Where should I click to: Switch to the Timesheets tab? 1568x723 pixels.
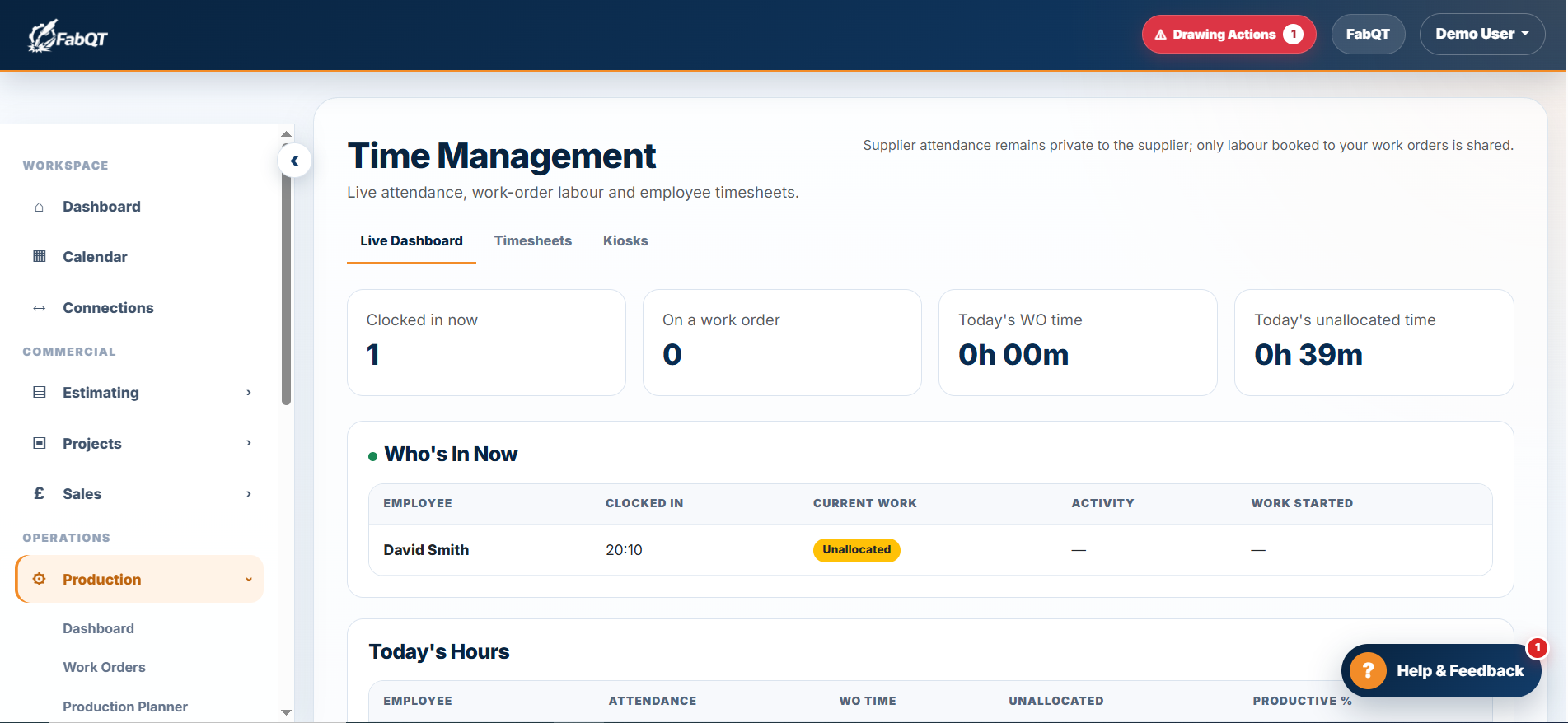(x=533, y=241)
